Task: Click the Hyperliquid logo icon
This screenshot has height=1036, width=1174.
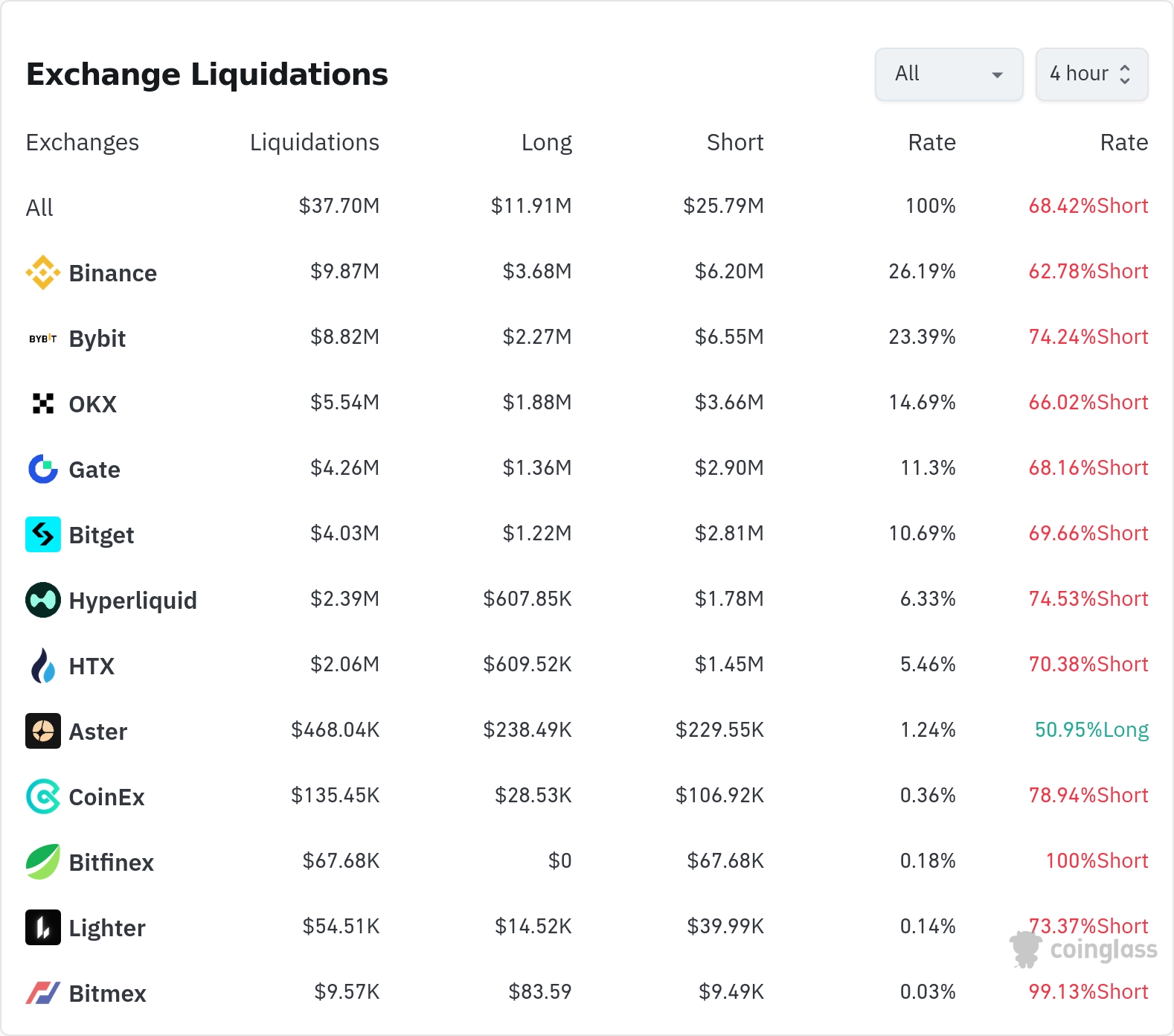Action: tap(43, 600)
